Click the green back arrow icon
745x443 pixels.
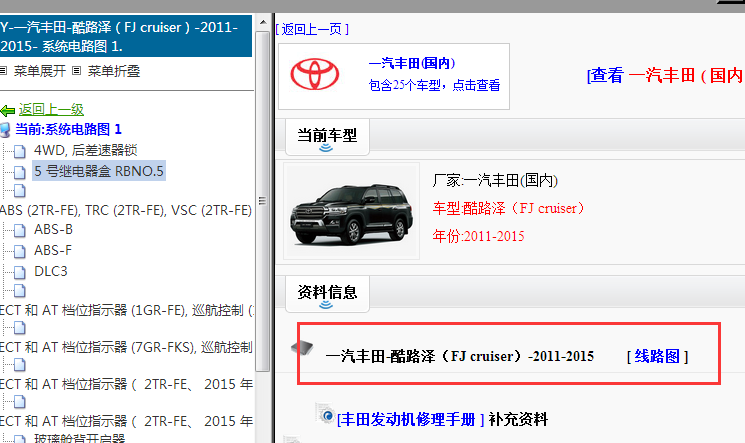coord(8,111)
